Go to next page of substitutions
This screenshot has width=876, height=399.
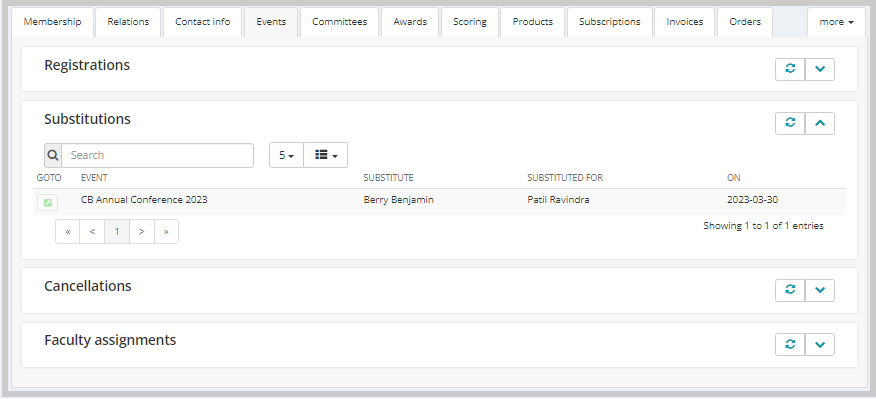click(x=142, y=231)
